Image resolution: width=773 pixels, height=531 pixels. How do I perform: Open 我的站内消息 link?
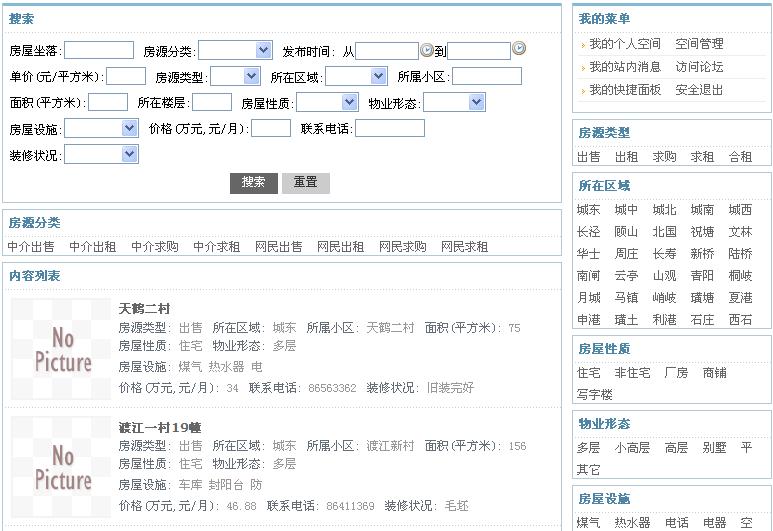click(625, 67)
